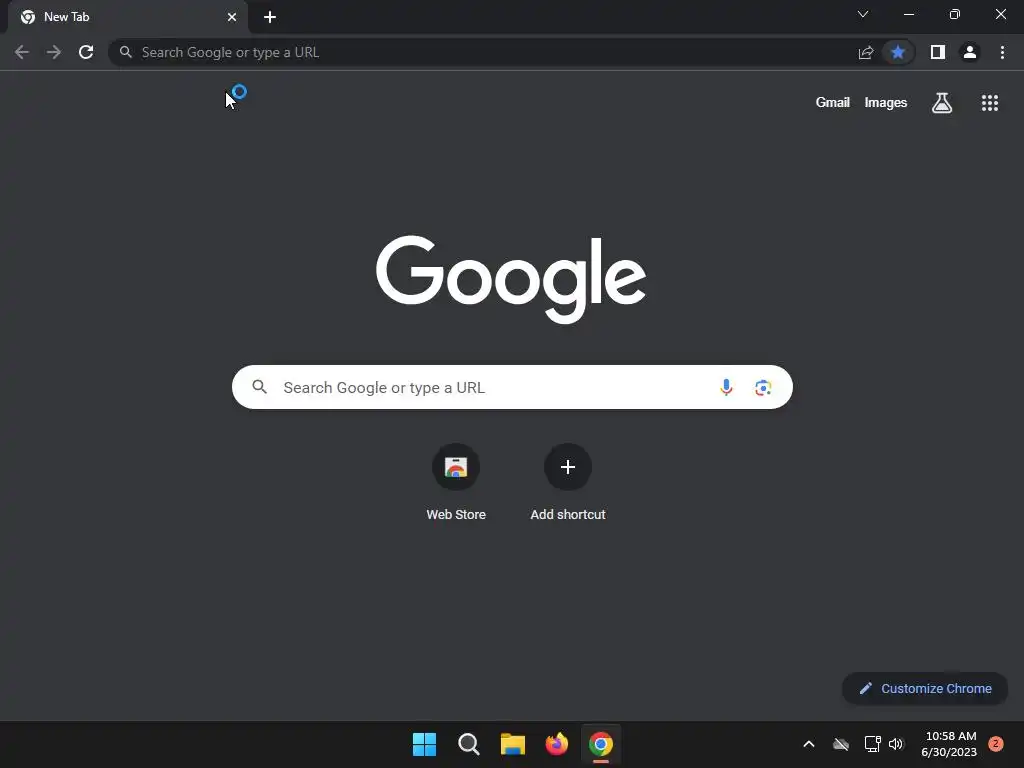Bookmark this tab with the star icon
Viewport: 1024px width, 768px height.
click(898, 52)
